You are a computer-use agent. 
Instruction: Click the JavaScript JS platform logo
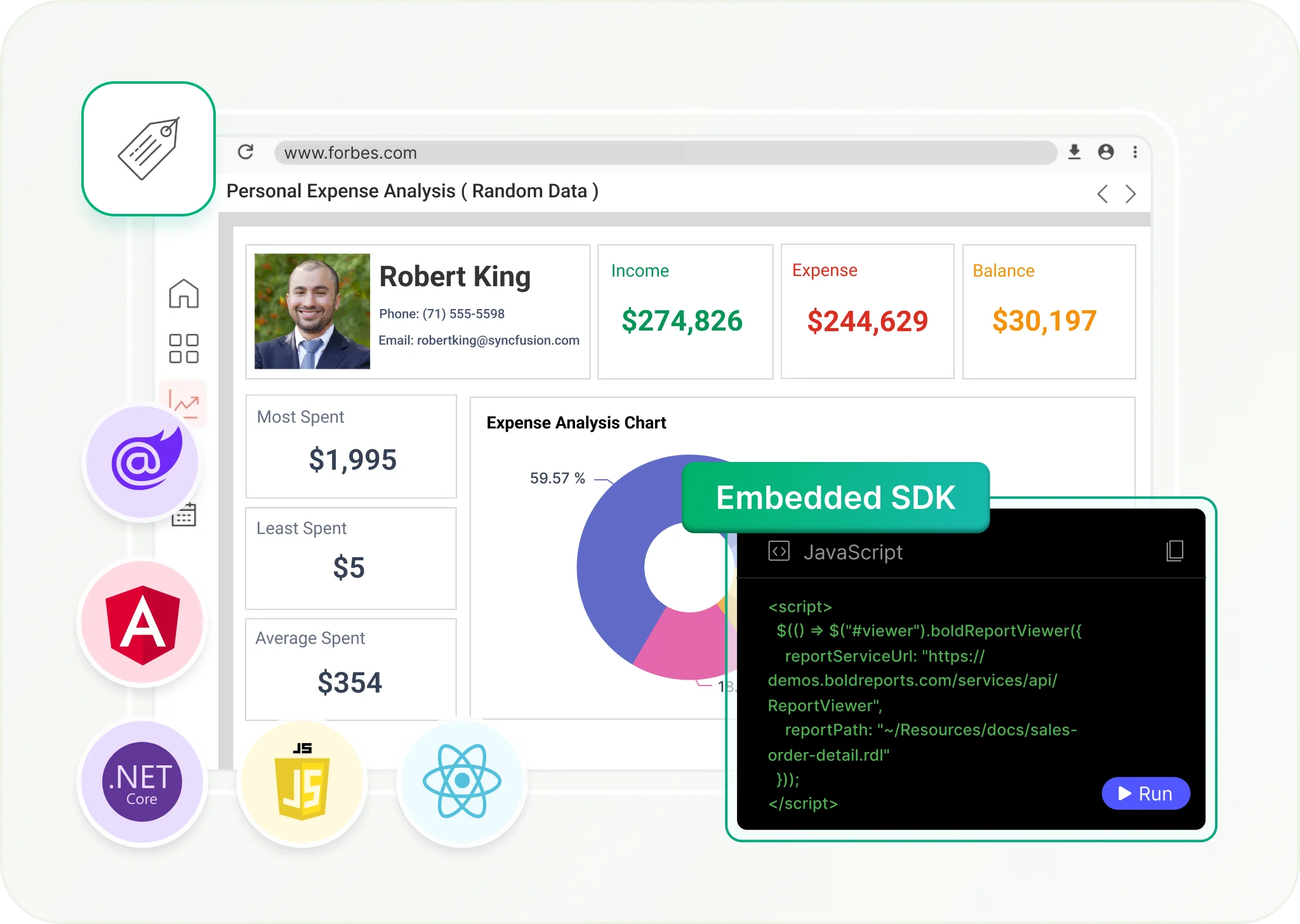pyautogui.click(x=302, y=782)
